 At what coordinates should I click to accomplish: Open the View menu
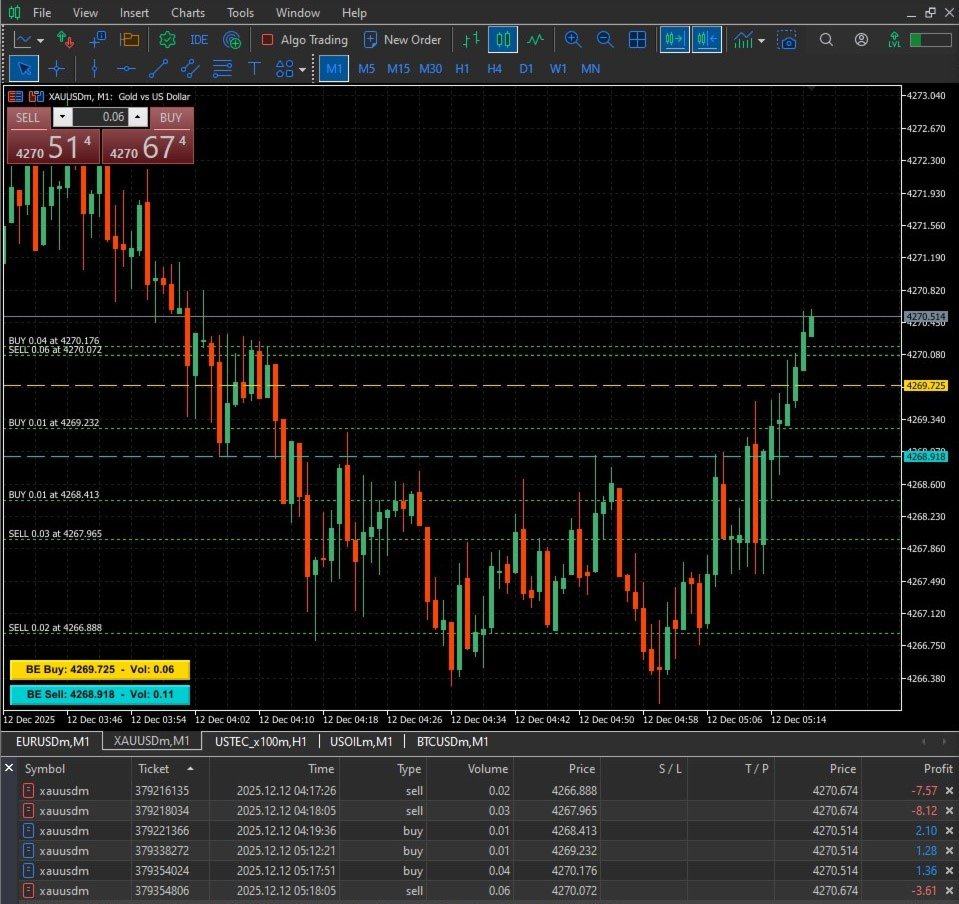click(x=85, y=12)
